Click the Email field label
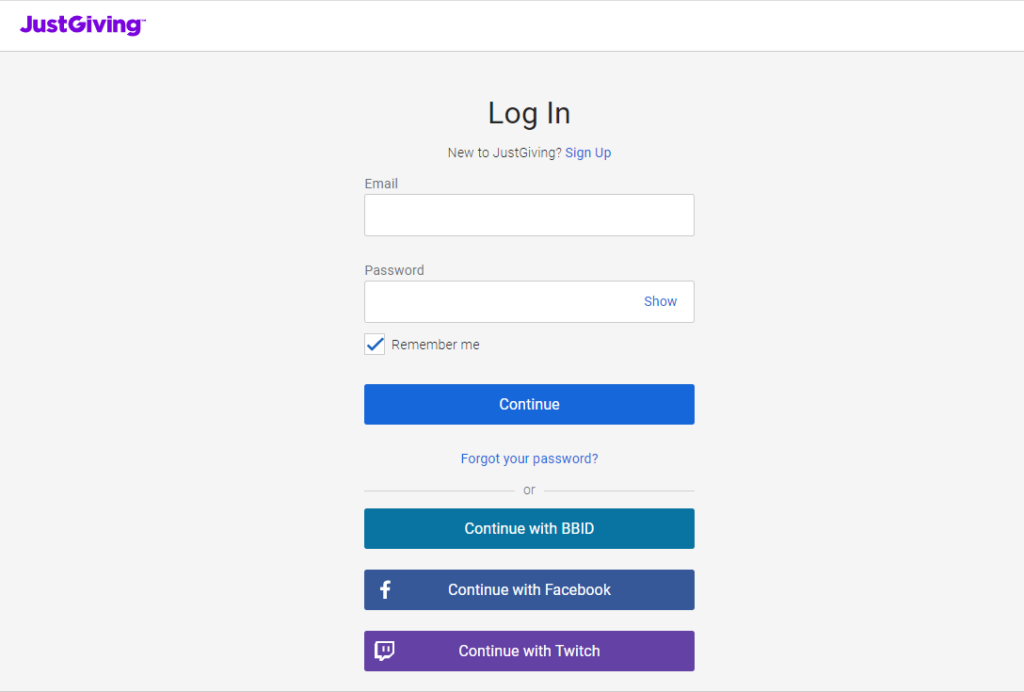This screenshot has width=1024, height=692. pos(381,184)
